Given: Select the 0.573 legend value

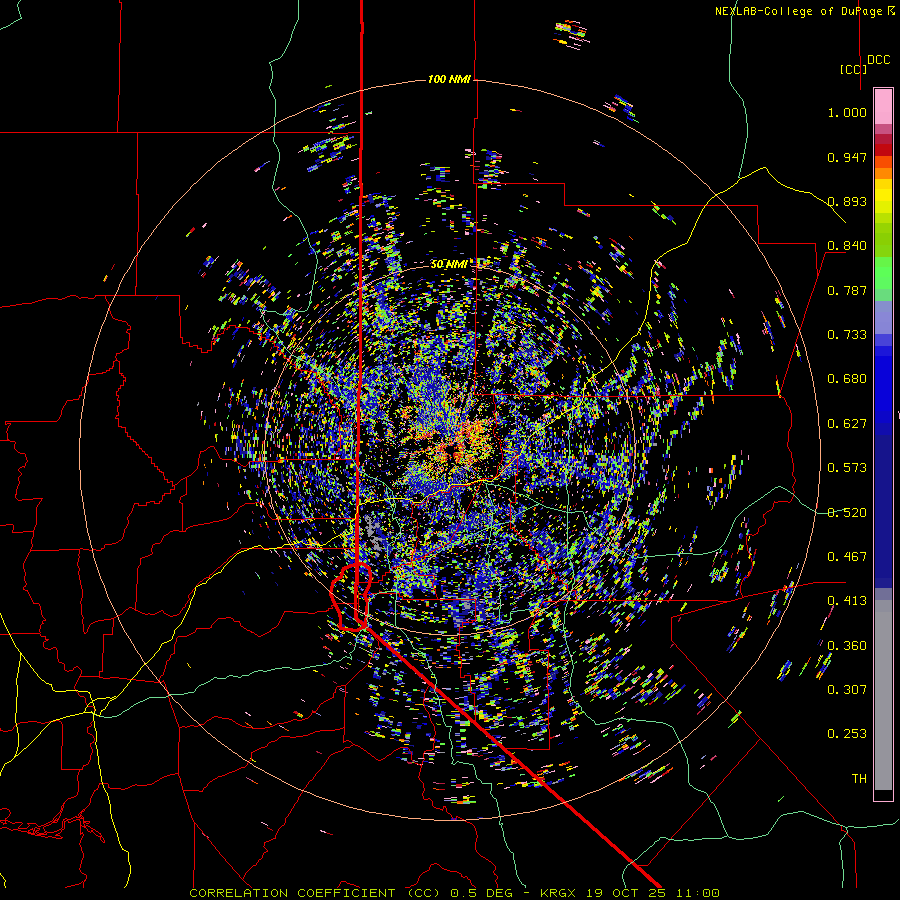Looking at the screenshot, I should pos(847,468).
